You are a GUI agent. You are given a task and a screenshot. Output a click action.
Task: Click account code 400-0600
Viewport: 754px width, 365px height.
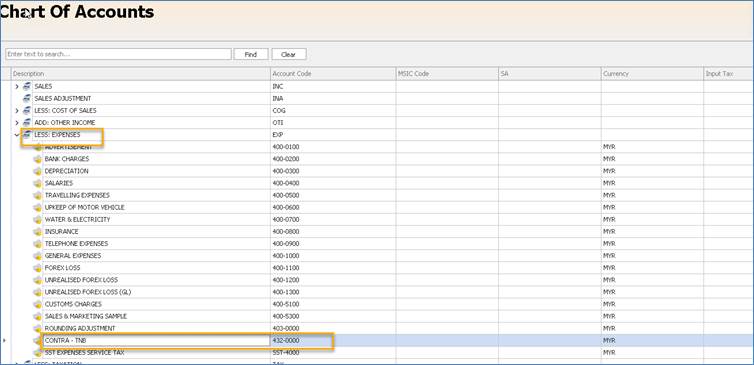pyautogui.click(x=286, y=207)
